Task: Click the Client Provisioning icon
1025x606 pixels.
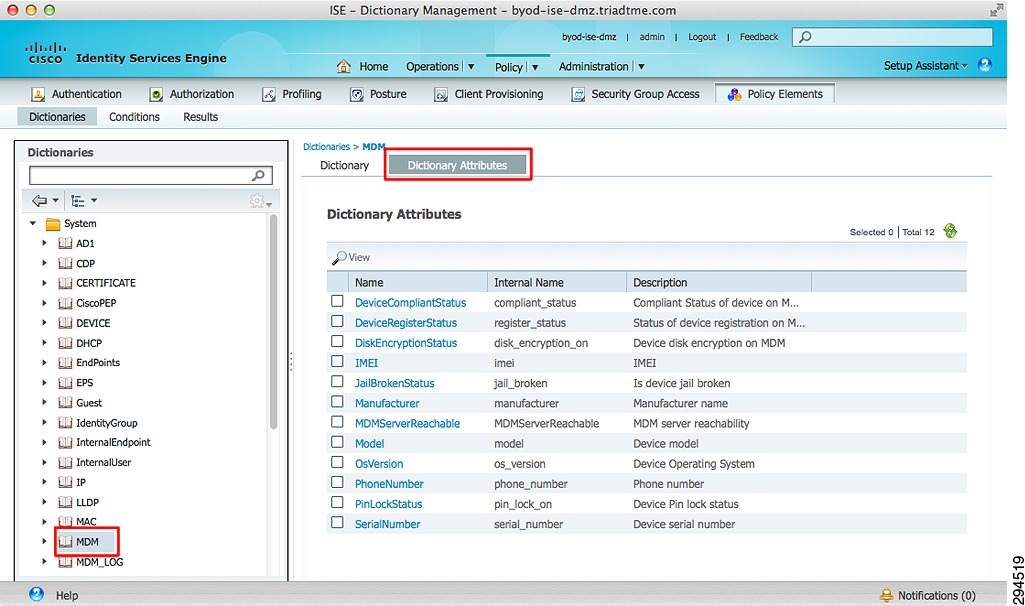Action: click(x=441, y=94)
